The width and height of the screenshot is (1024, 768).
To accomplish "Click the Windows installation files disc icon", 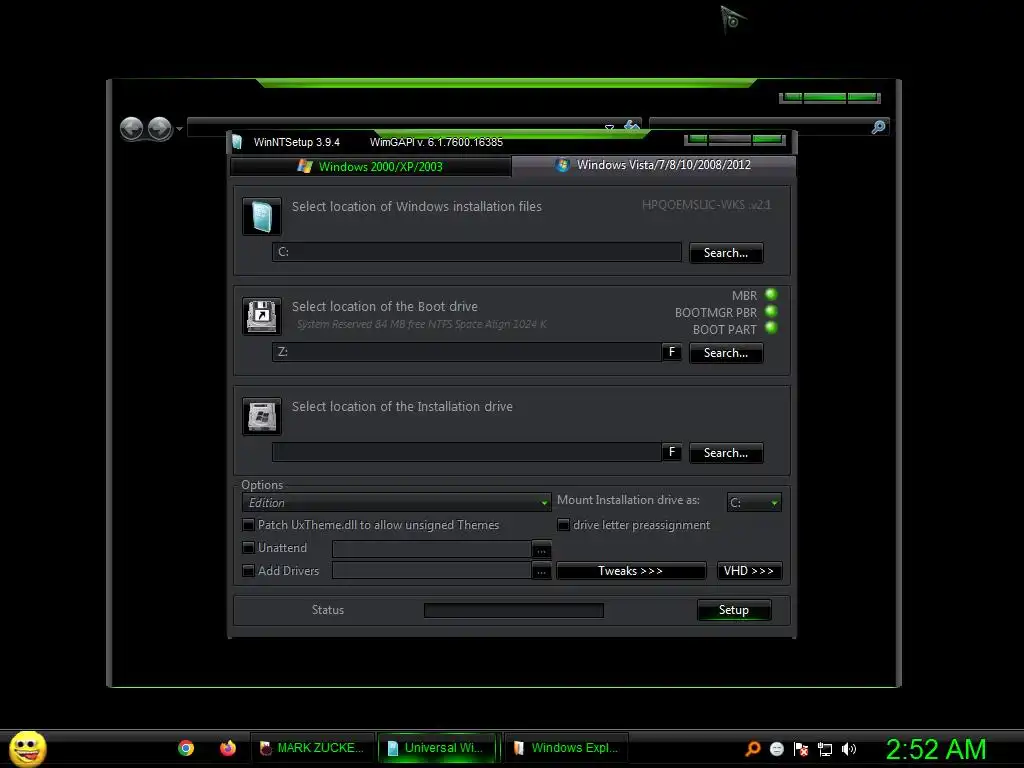I will (x=262, y=216).
